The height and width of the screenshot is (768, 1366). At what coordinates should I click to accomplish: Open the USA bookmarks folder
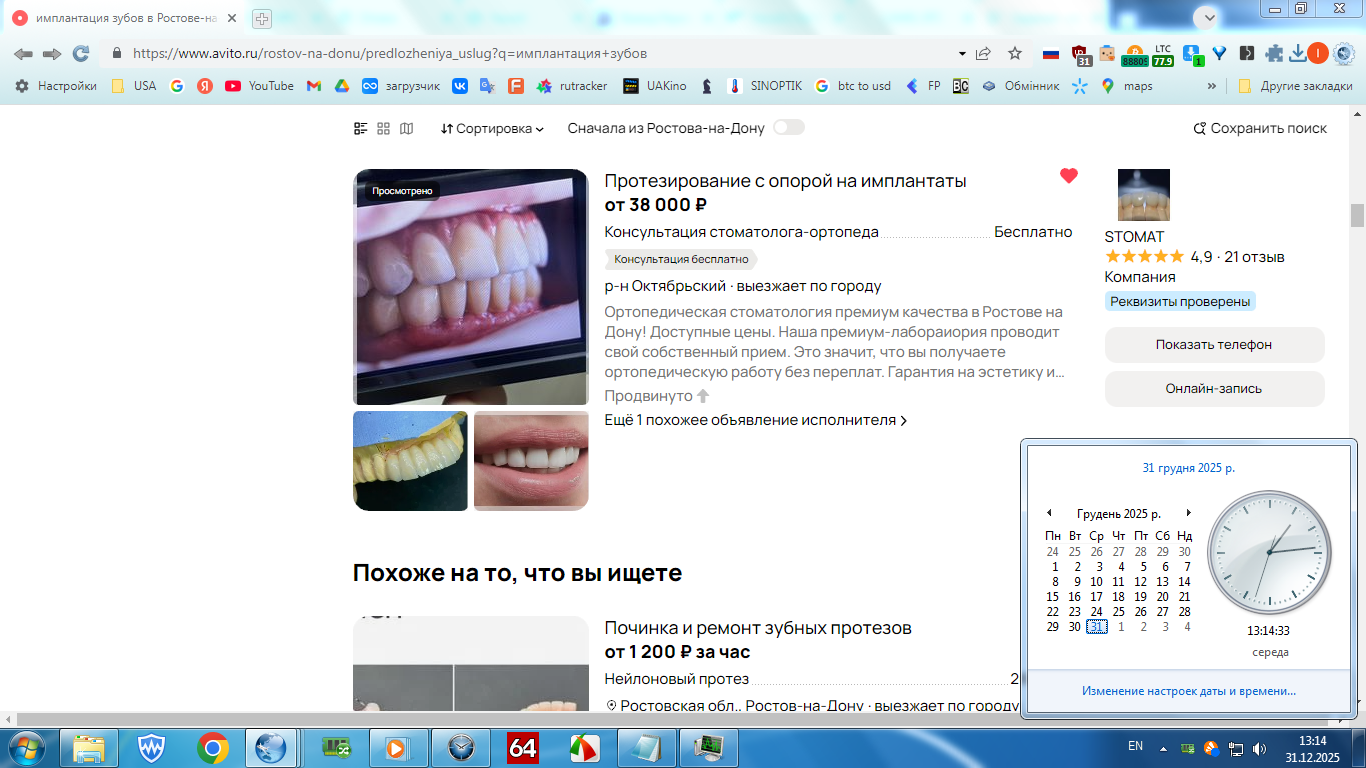click(x=134, y=86)
